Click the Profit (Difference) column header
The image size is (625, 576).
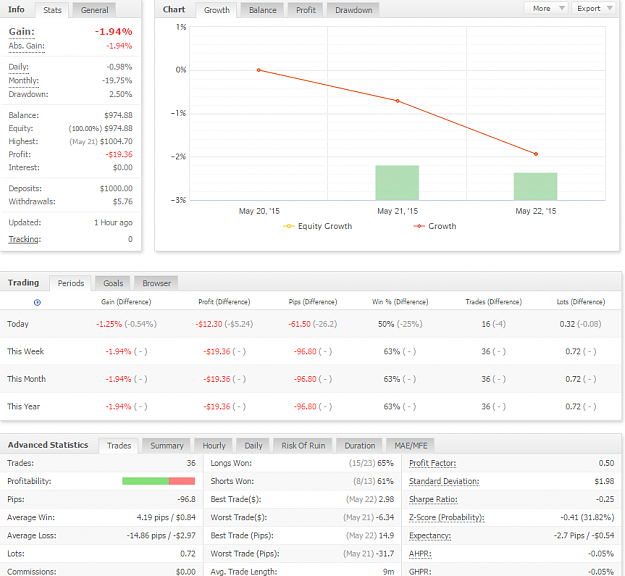coord(224,302)
